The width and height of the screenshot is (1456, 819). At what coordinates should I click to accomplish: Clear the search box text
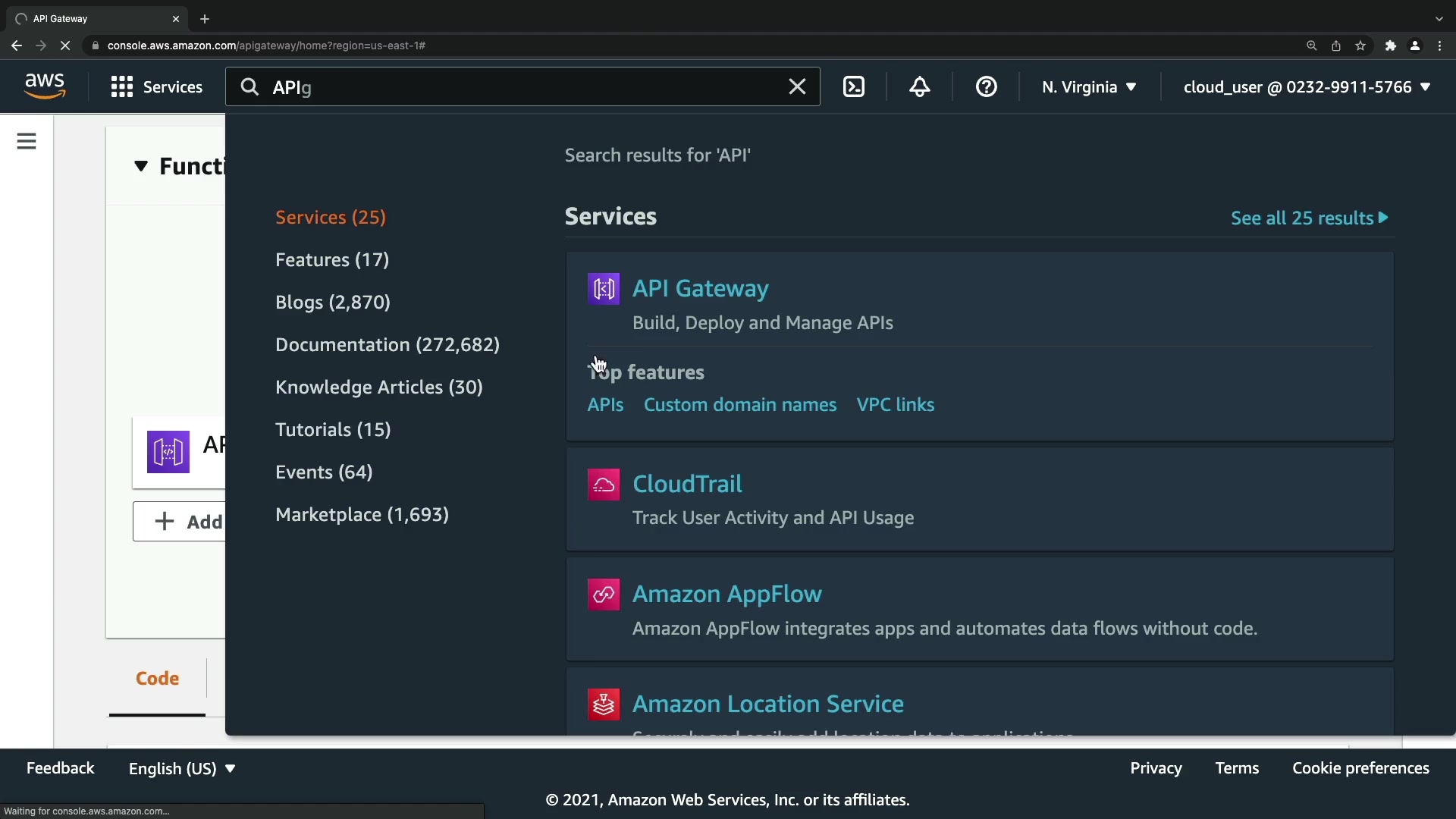(797, 87)
